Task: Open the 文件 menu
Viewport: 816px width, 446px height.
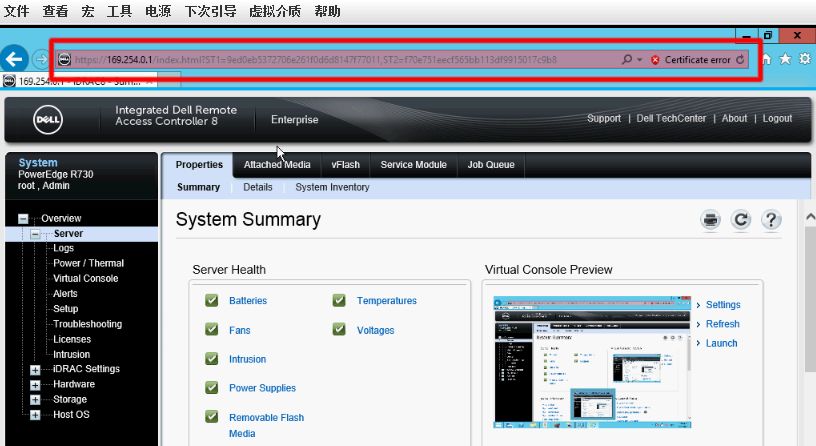Action: tap(16, 11)
